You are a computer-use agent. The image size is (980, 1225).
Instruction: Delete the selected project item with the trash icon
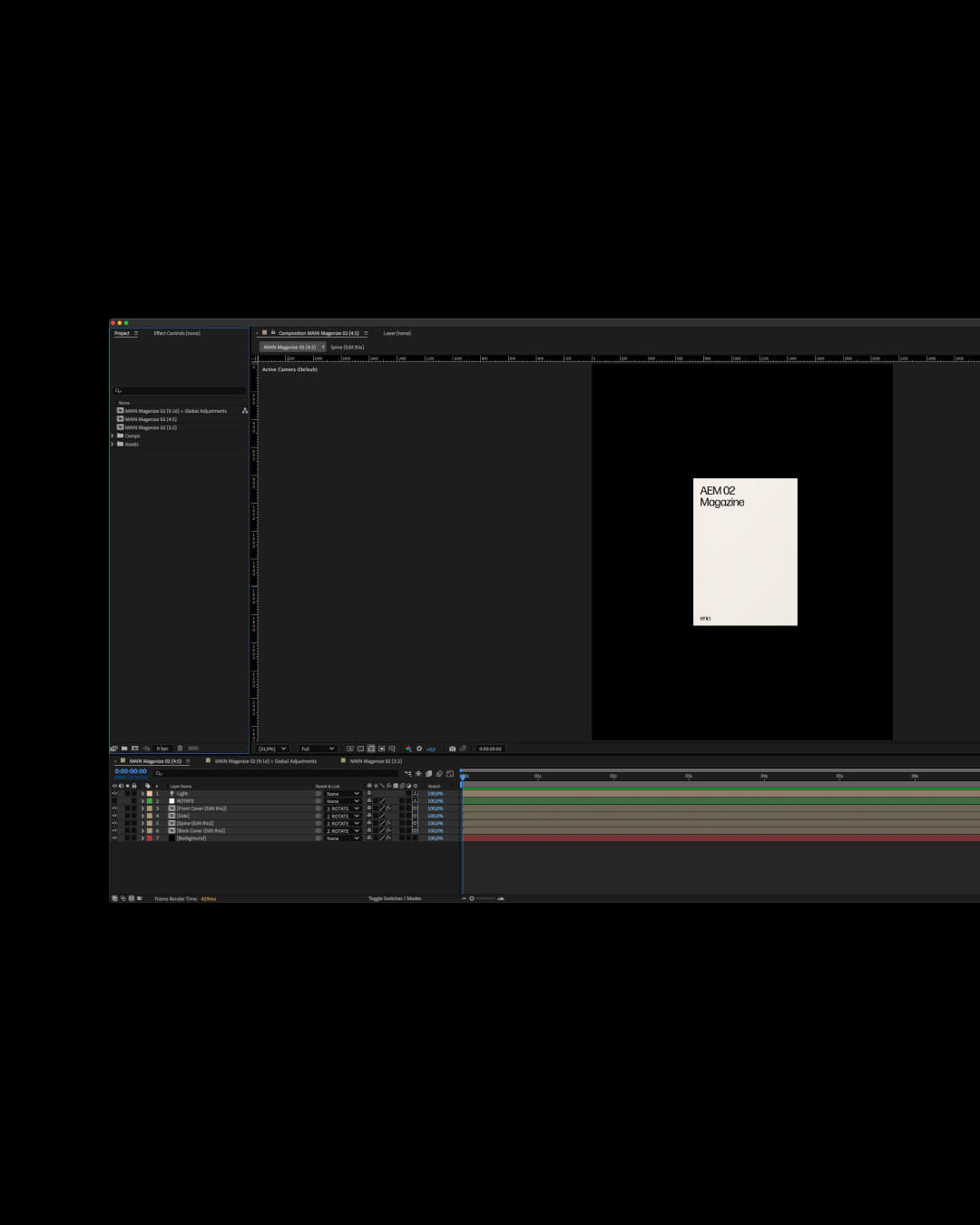[x=180, y=749]
